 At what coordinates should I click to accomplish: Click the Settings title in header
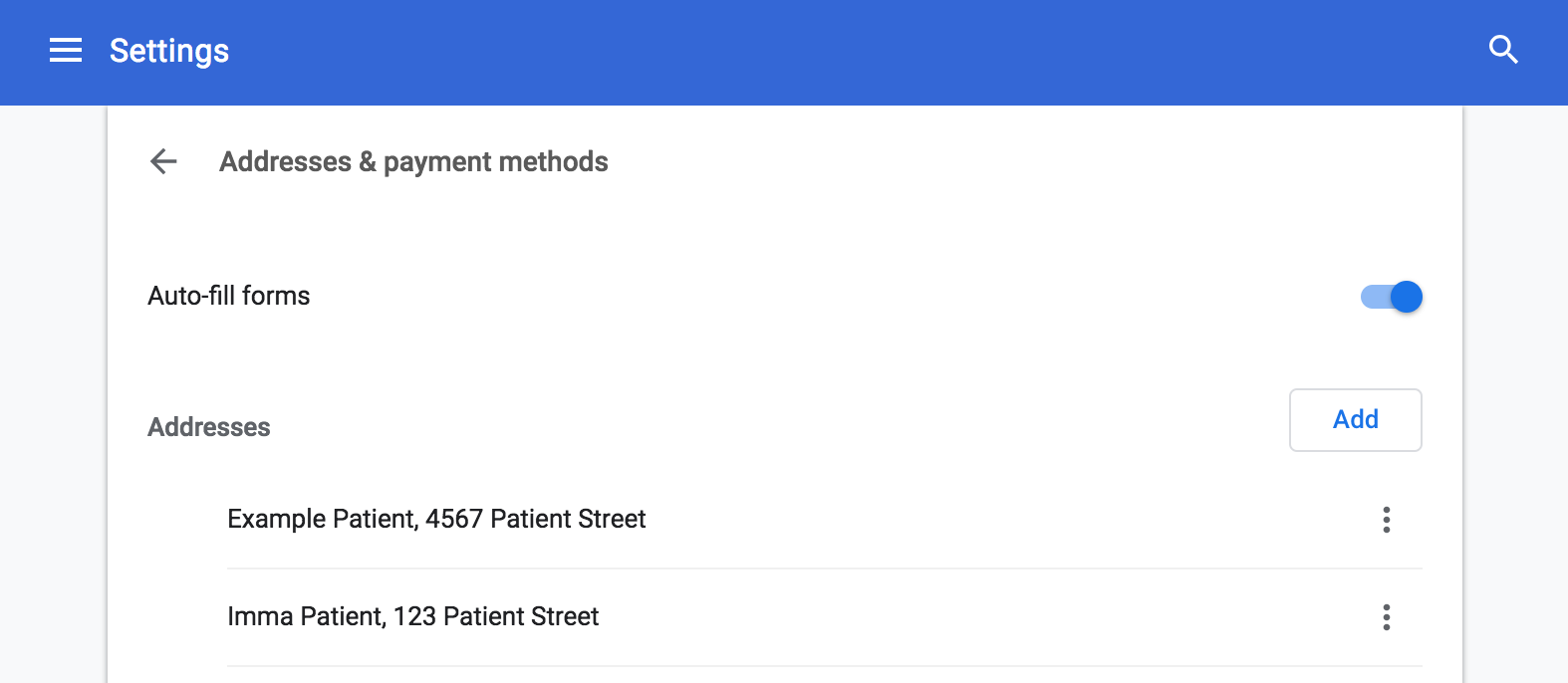coord(169,51)
